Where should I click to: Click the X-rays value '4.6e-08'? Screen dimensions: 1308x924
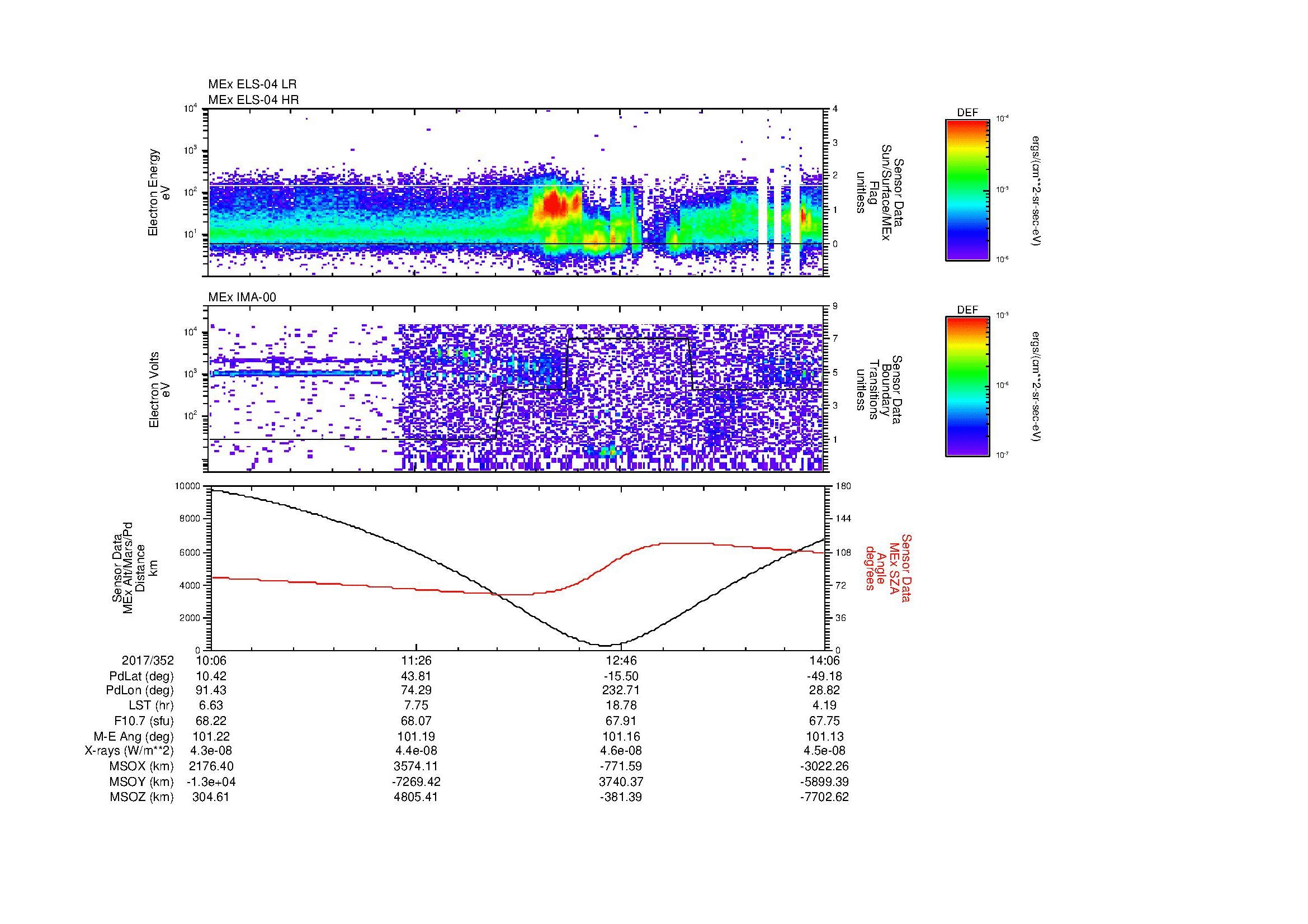pos(621,751)
